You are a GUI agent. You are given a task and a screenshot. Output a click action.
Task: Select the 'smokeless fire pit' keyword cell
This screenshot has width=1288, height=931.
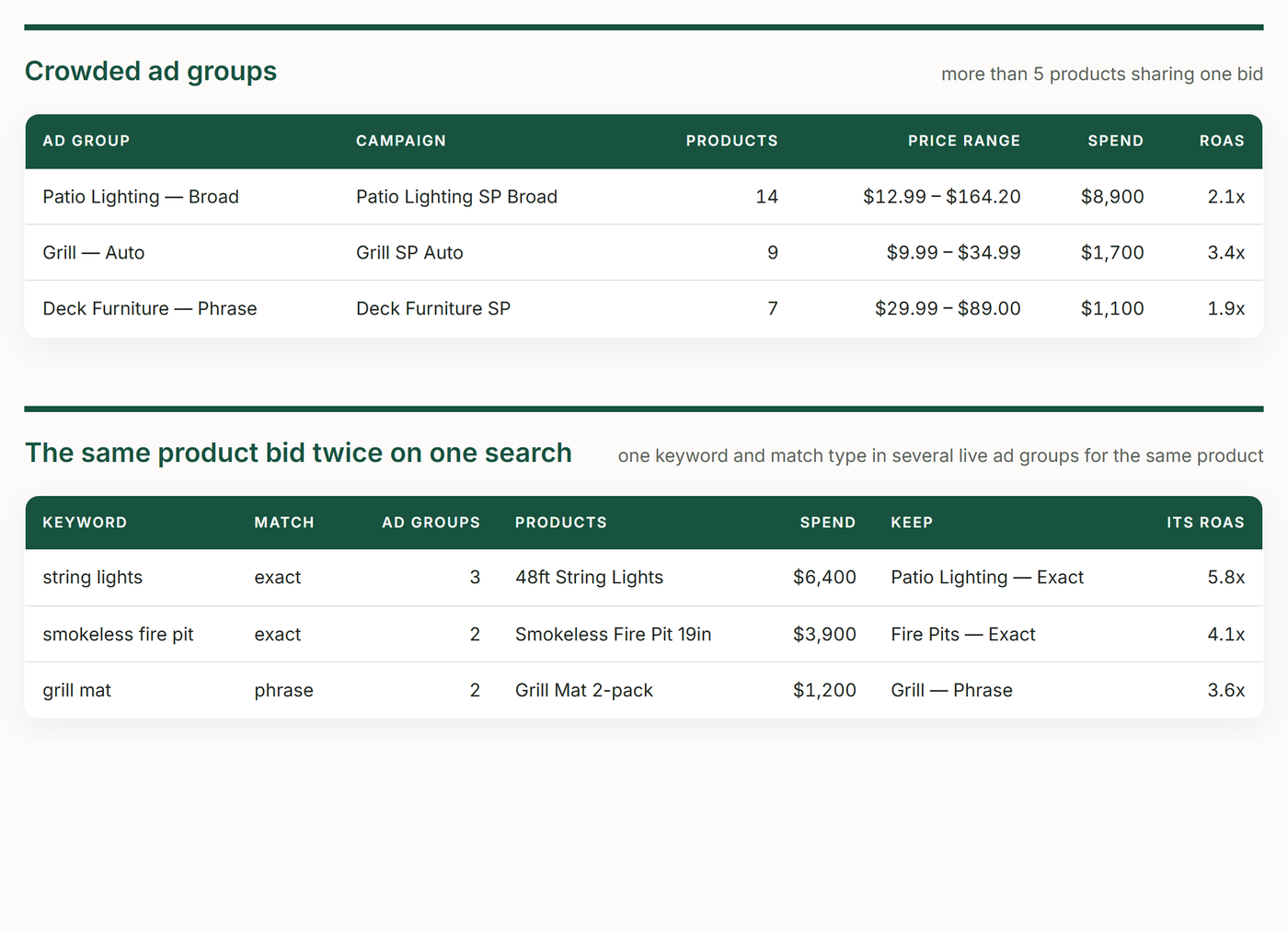pyautogui.click(x=118, y=635)
